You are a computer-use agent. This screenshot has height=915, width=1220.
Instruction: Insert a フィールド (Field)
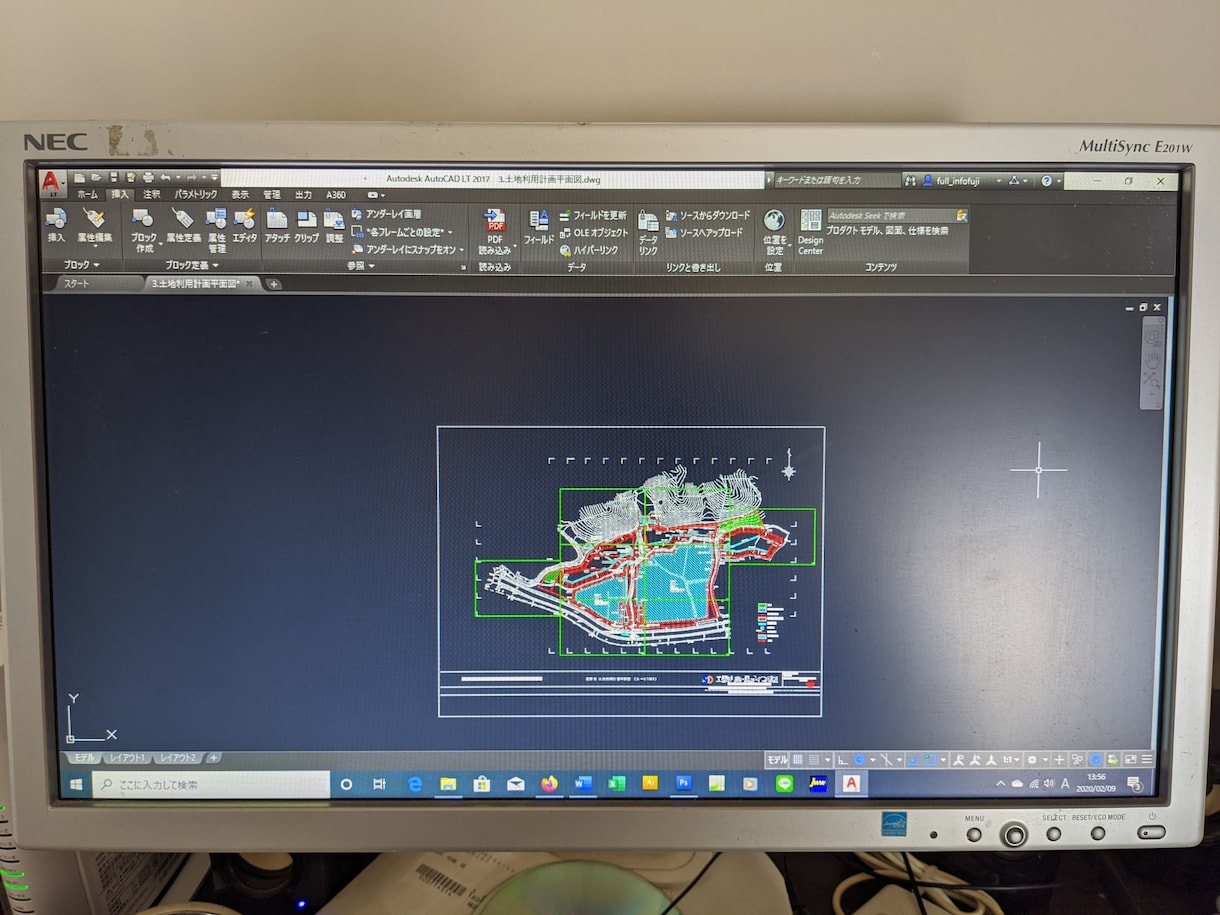(539, 227)
